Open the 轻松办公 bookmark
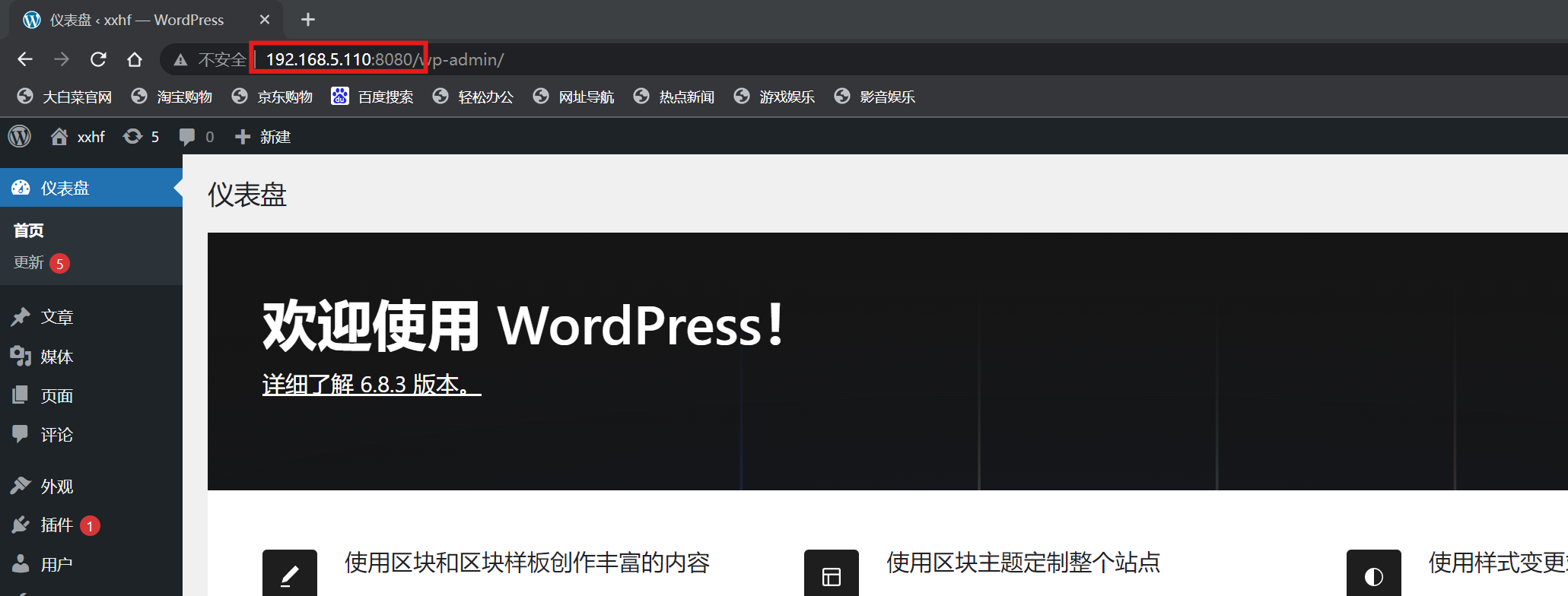 tap(473, 97)
